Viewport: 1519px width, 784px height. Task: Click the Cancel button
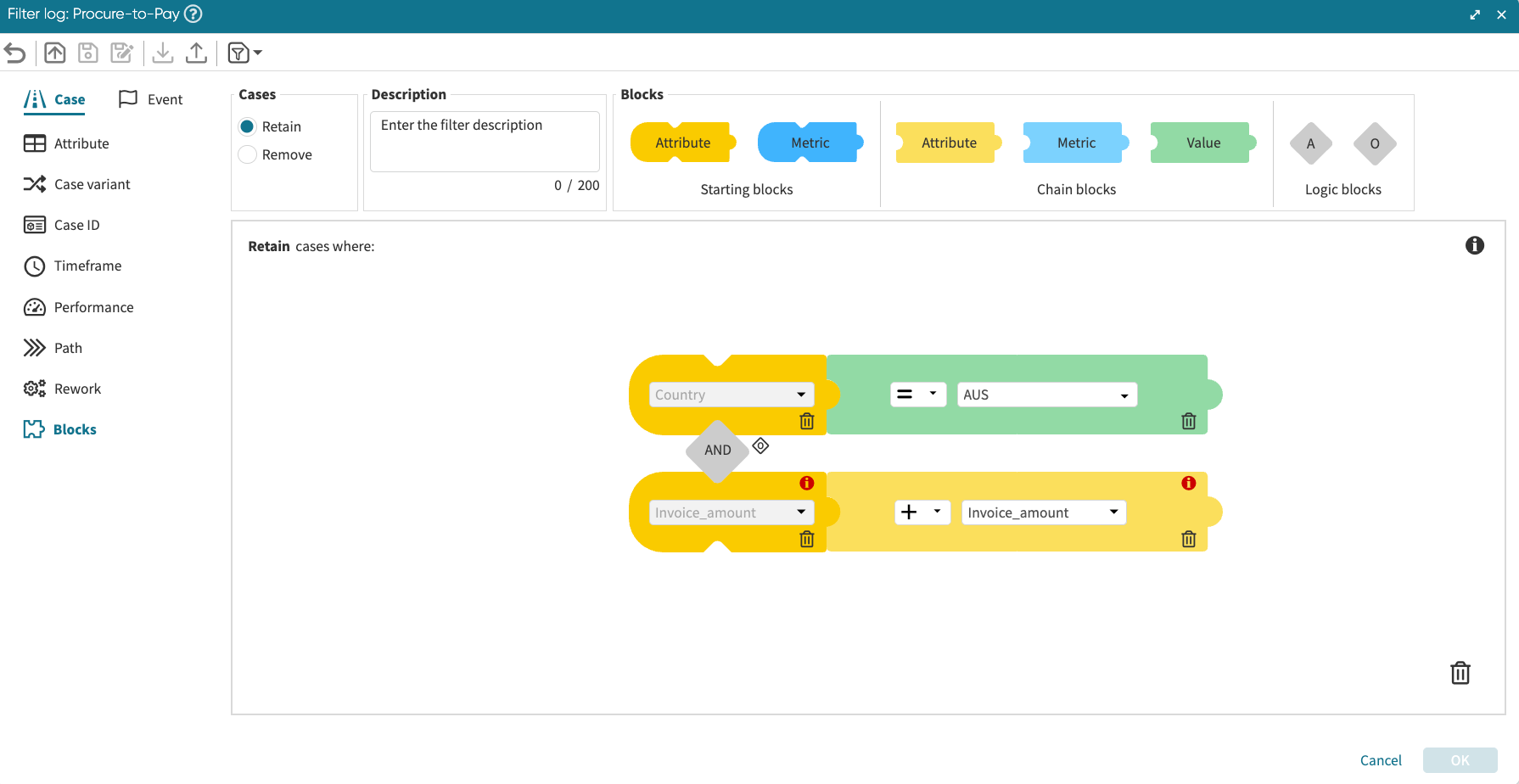tap(1380, 760)
